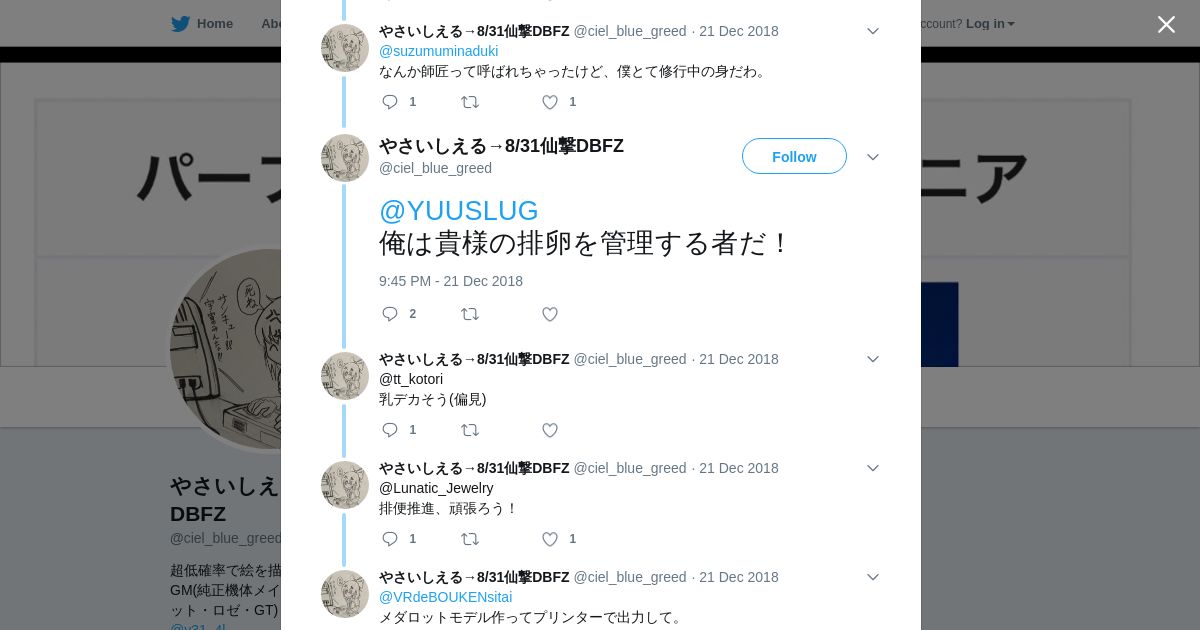Follow the @ciel_blue_greed account
Image resolution: width=1200 pixels, height=630 pixels.
pyautogui.click(x=794, y=156)
